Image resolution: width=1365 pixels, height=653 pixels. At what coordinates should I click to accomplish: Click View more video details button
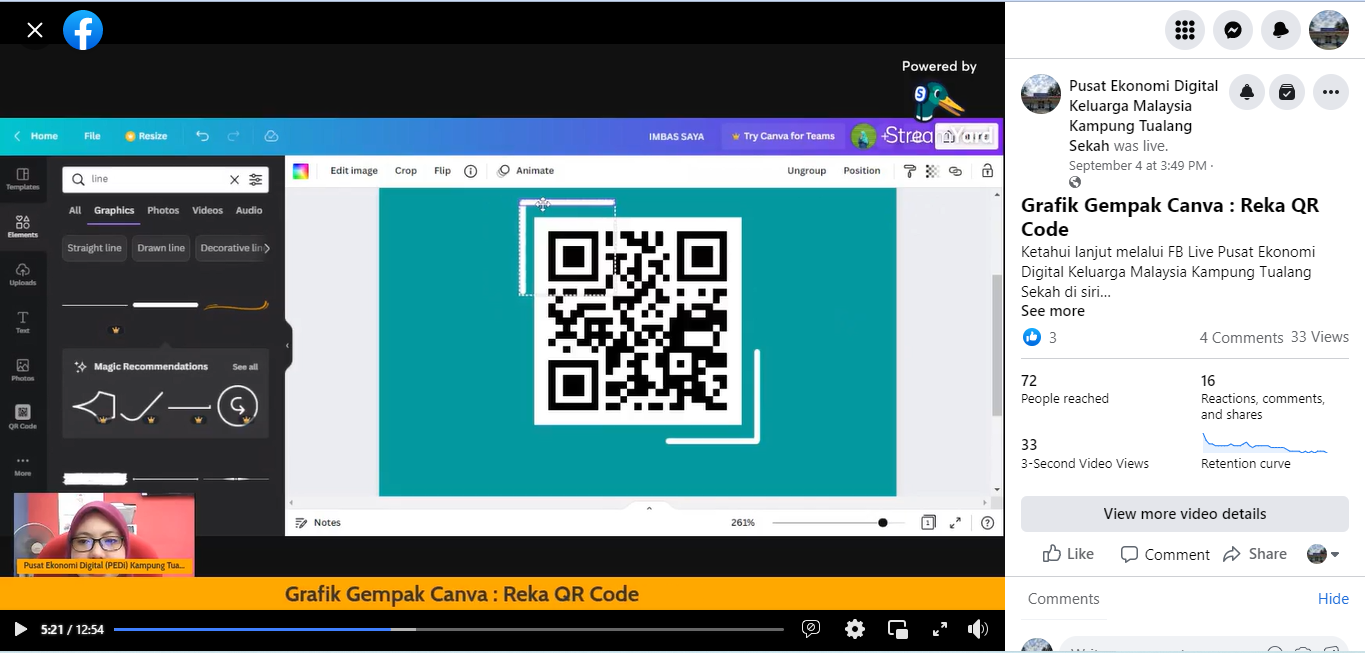(1185, 514)
